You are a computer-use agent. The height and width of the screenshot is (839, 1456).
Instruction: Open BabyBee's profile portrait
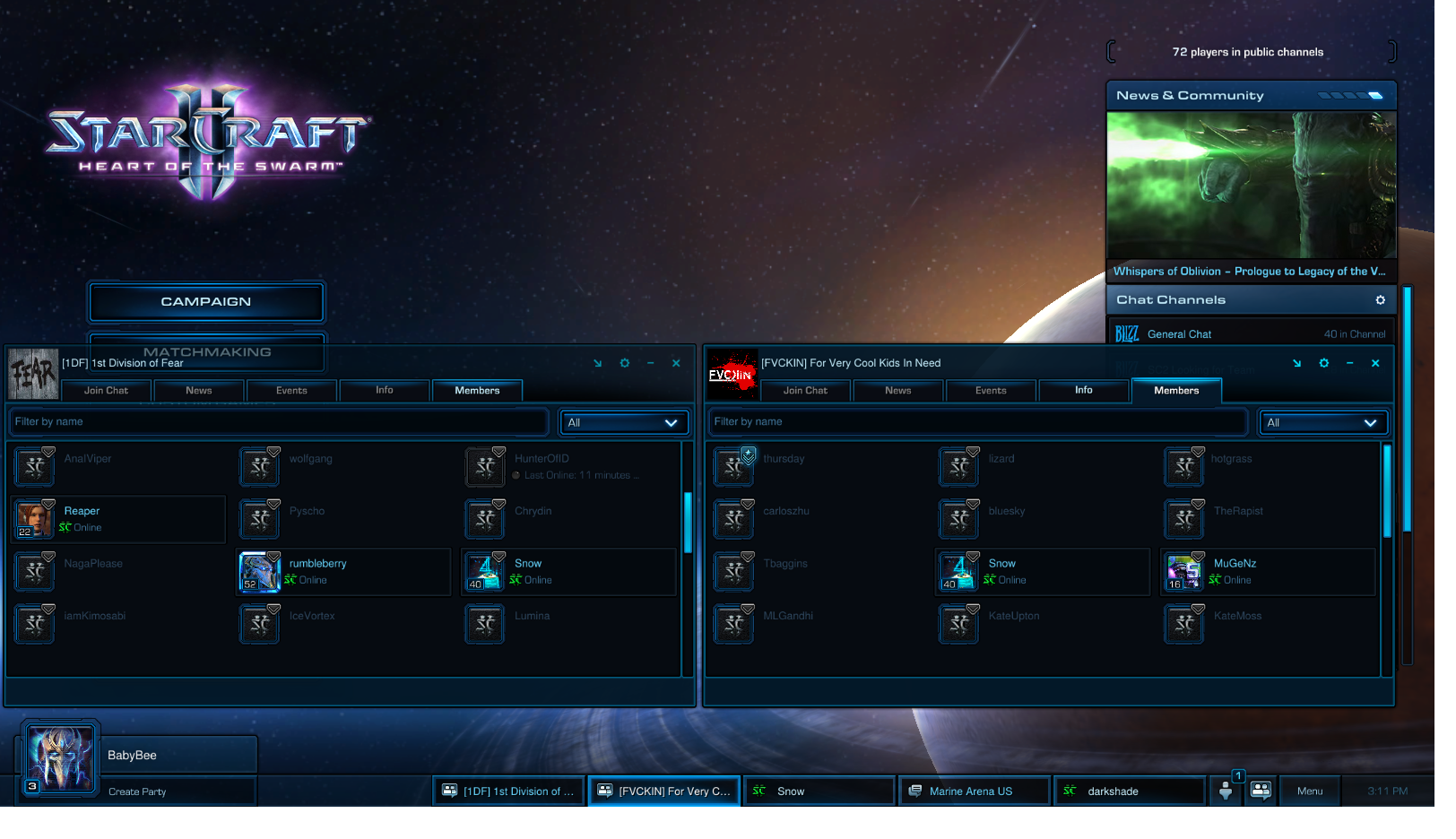click(x=61, y=757)
